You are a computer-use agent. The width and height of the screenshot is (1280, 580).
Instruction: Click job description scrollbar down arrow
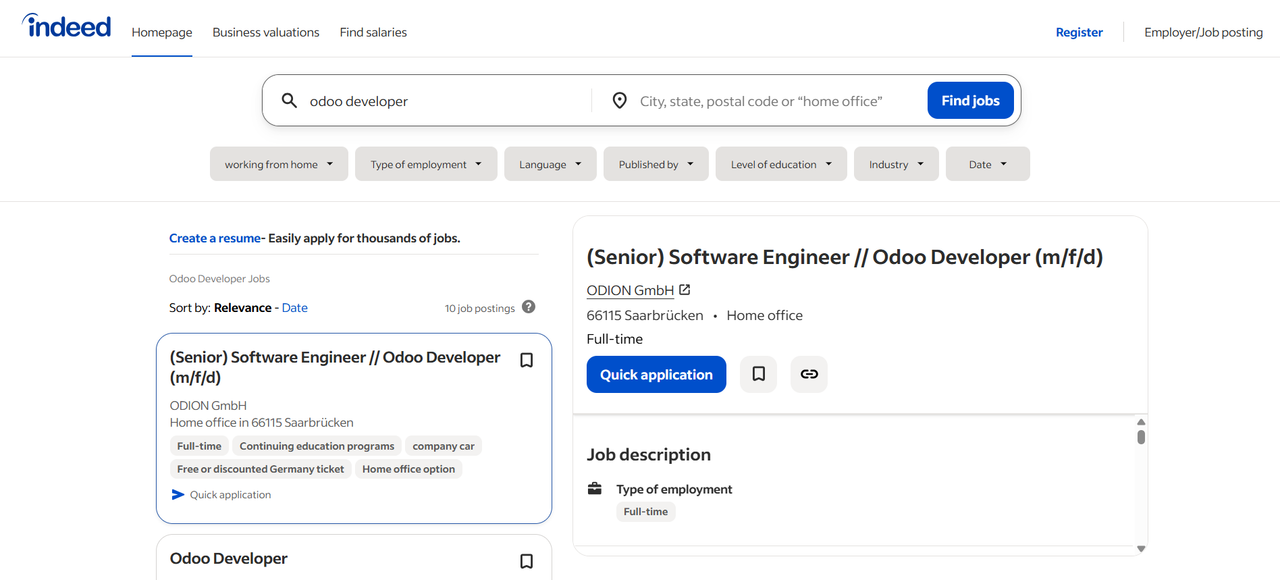pos(1141,548)
